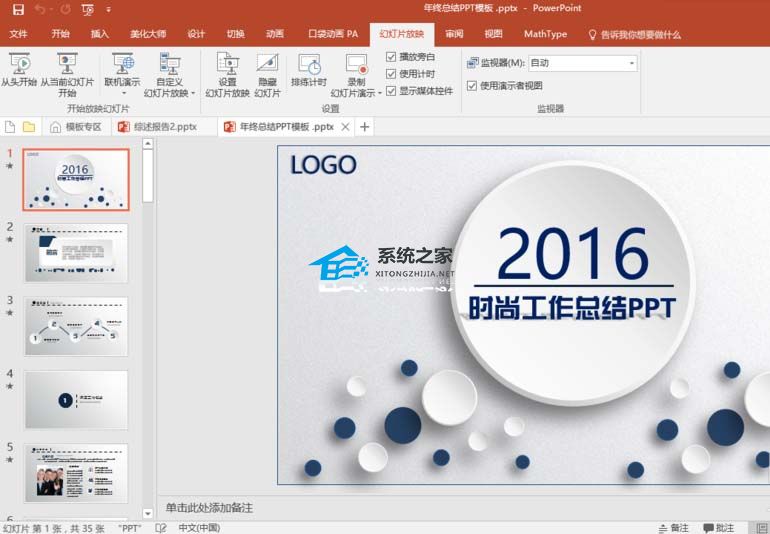Open the 文件 menu tab

18,34
